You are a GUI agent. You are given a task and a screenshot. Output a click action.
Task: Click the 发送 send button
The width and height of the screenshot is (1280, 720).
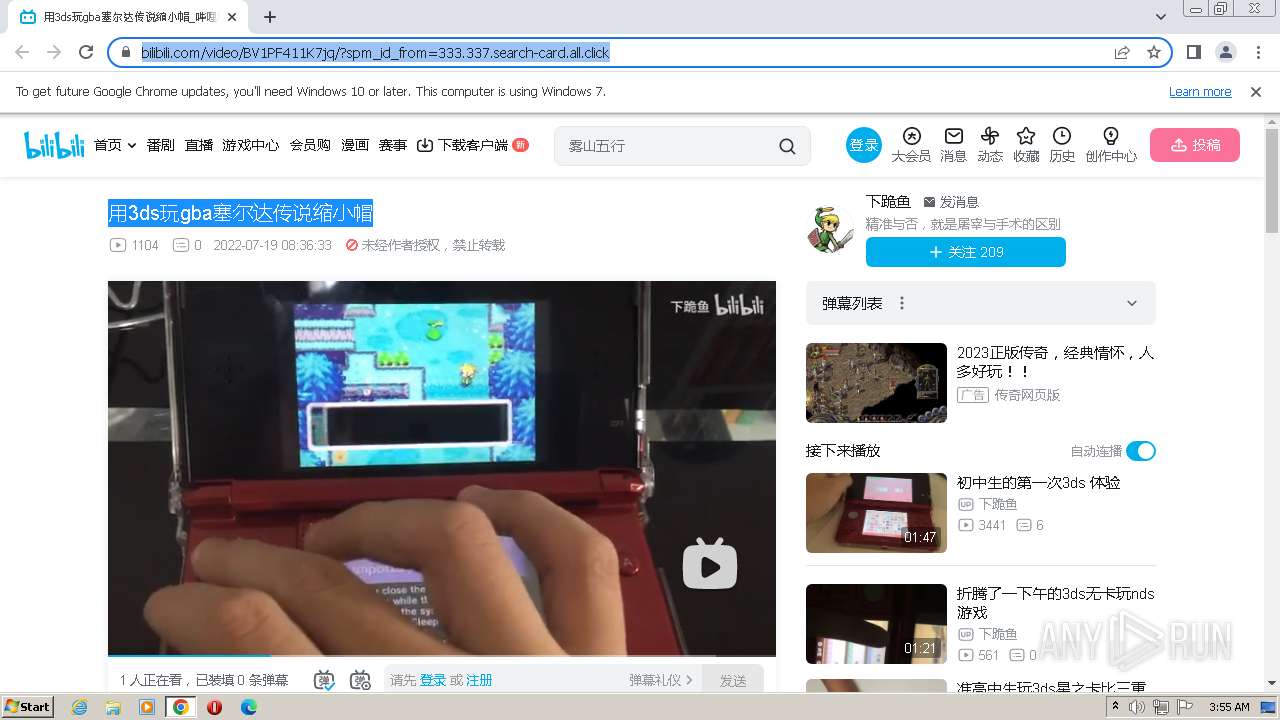733,680
